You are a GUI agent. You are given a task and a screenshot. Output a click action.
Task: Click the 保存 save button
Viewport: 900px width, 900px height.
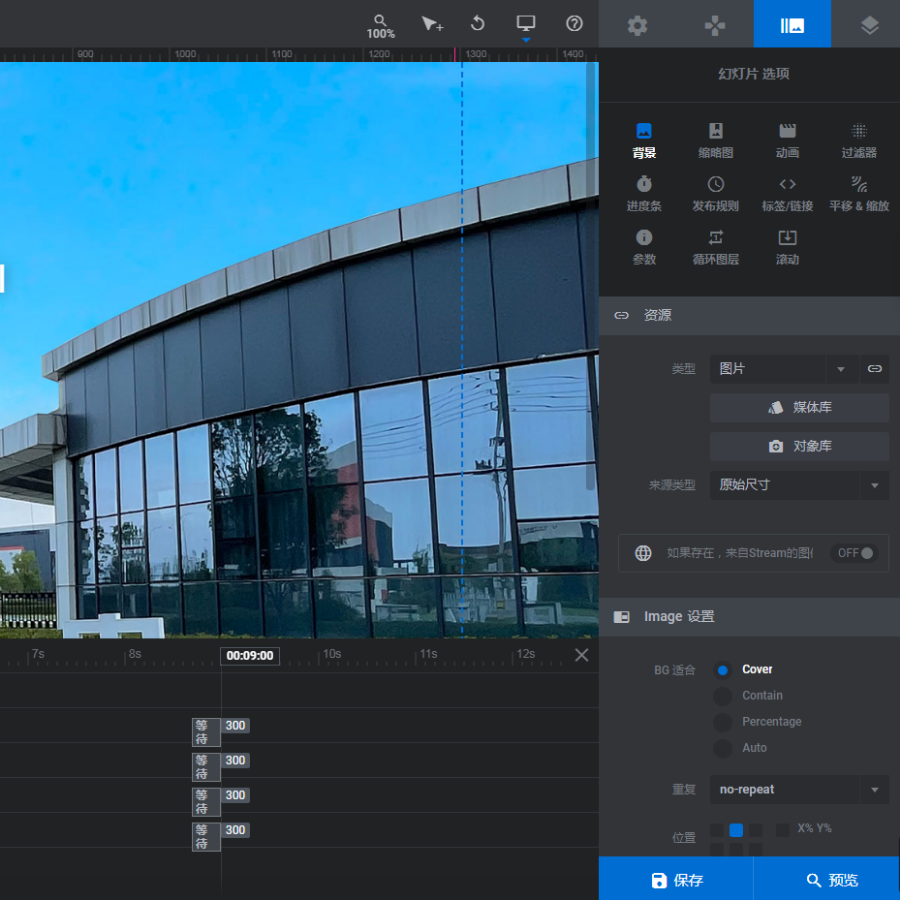(x=676, y=879)
